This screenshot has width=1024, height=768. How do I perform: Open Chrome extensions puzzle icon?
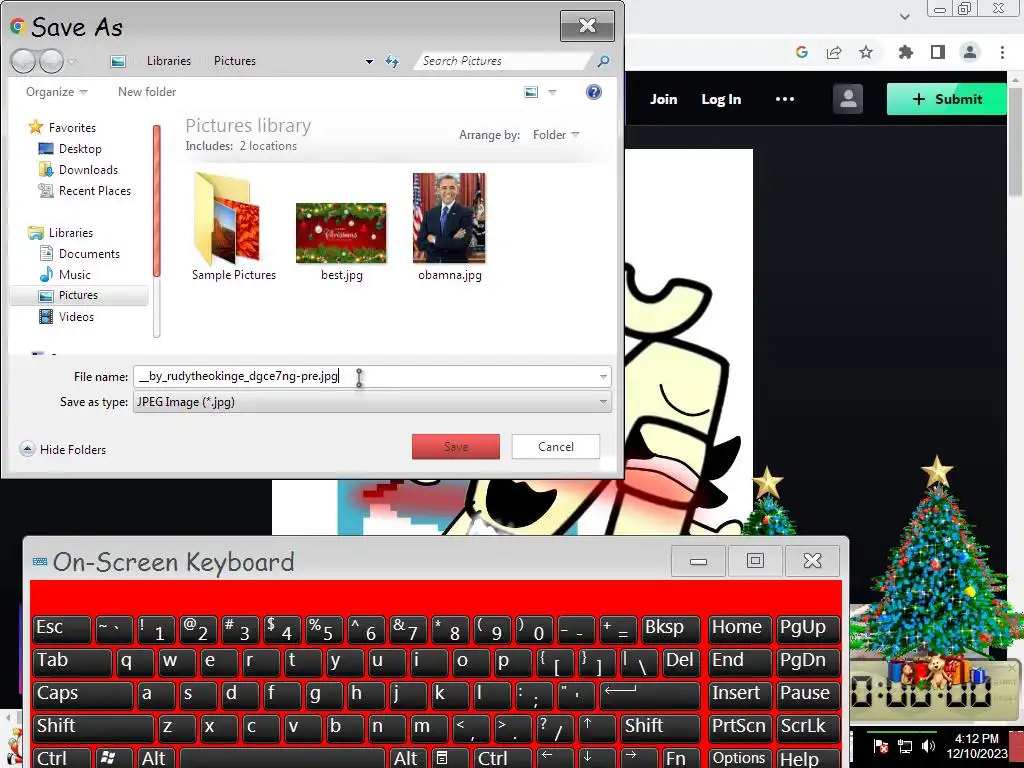pos(906,52)
